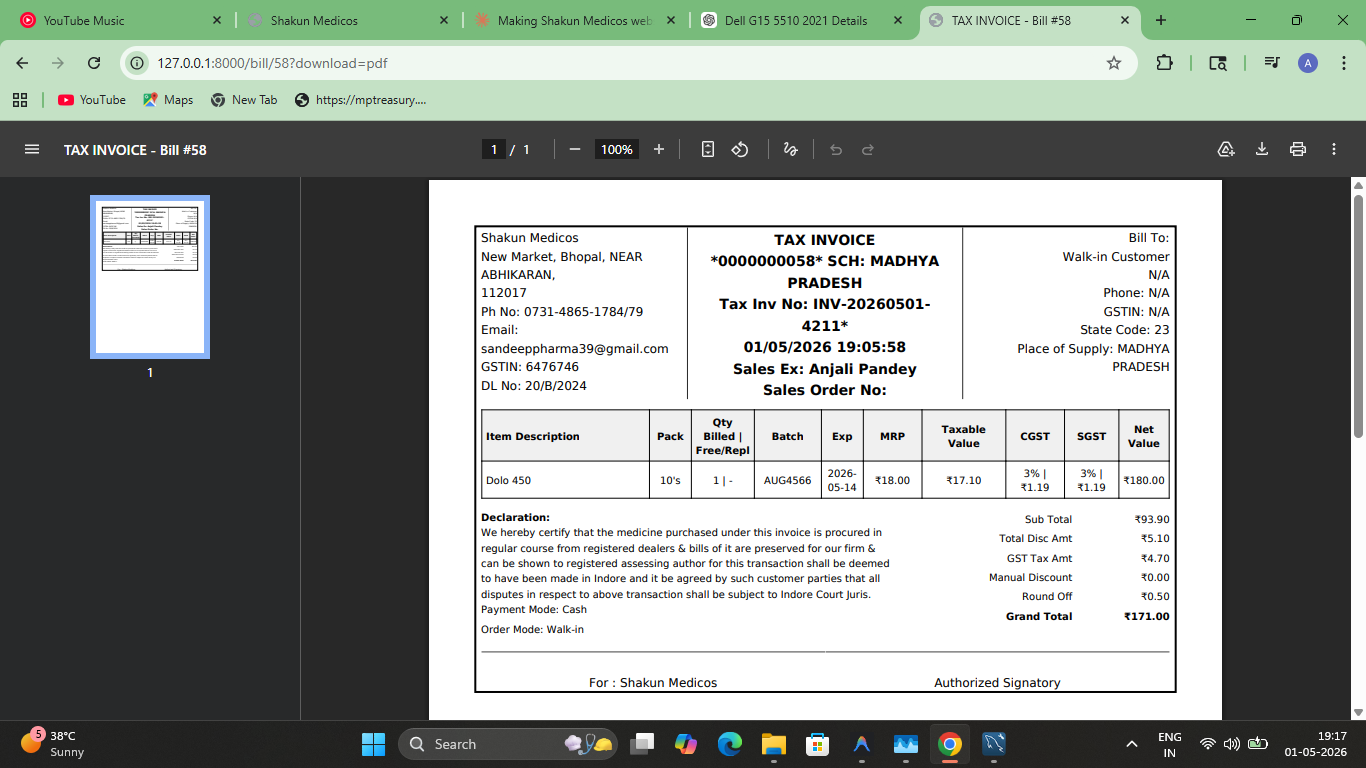Open Microsoft Edge from the taskbar
This screenshot has width=1366, height=768.
tap(730, 744)
